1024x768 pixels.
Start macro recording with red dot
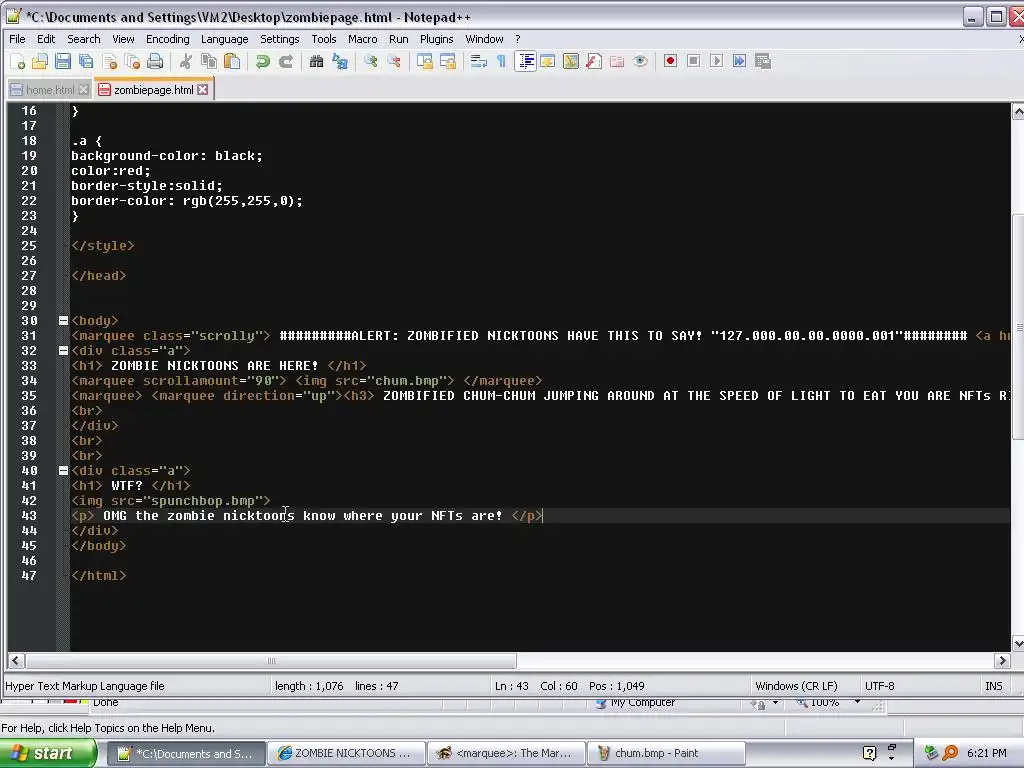pyautogui.click(x=670, y=61)
